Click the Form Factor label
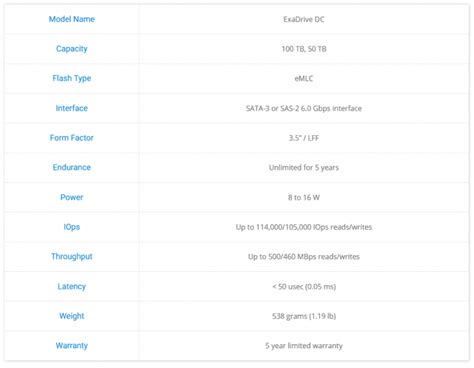474x368 pixels. tap(72, 138)
